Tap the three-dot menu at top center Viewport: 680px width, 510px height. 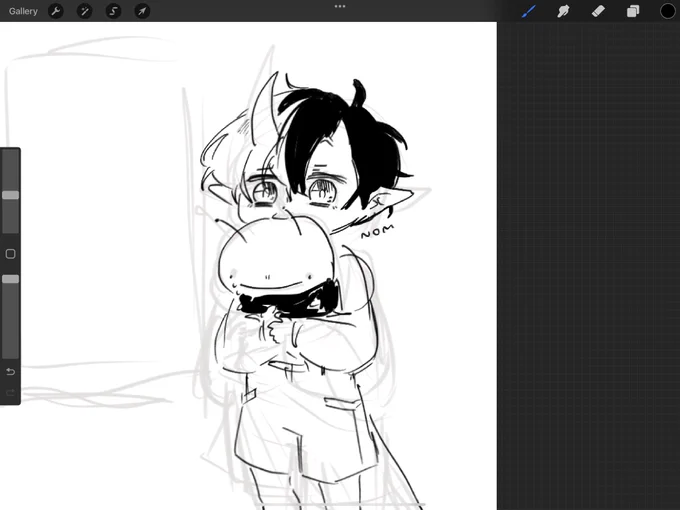tap(340, 7)
